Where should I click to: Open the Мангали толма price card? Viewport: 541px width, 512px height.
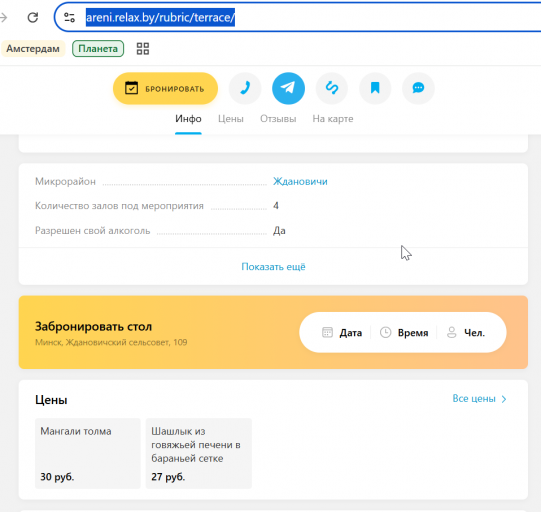pos(88,453)
